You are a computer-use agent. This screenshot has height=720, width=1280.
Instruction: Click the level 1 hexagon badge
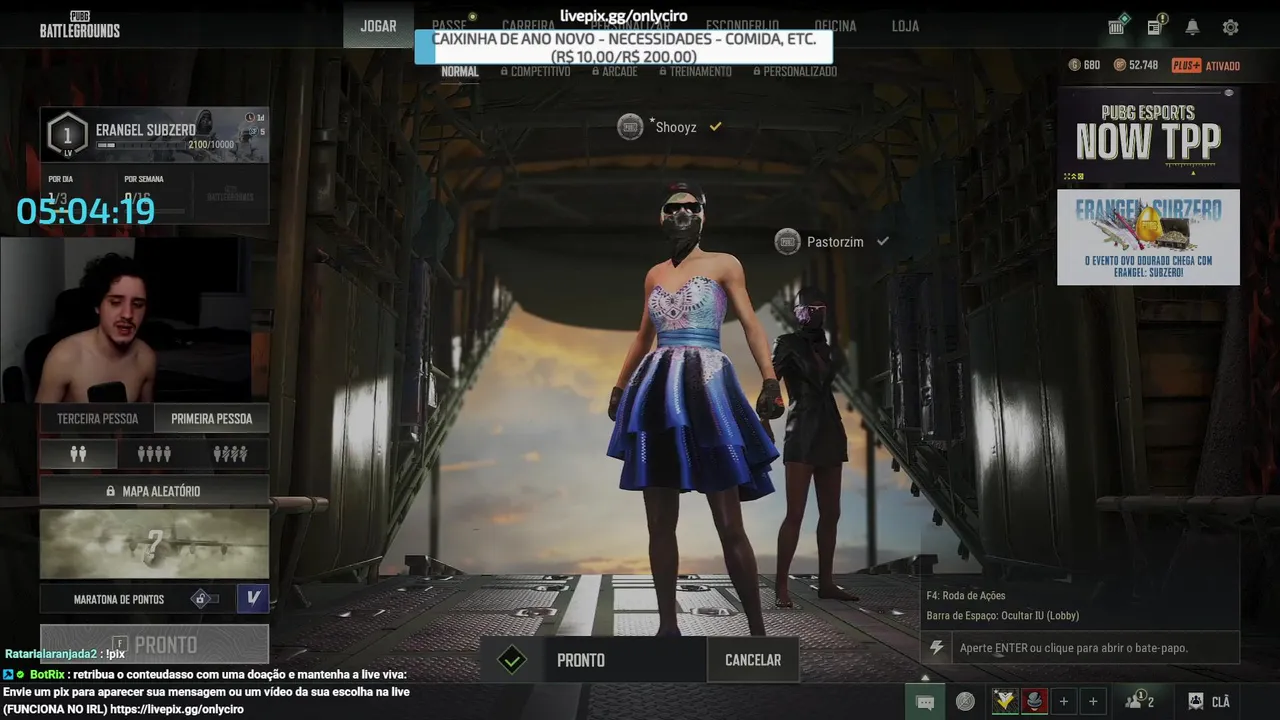[67, 134]
